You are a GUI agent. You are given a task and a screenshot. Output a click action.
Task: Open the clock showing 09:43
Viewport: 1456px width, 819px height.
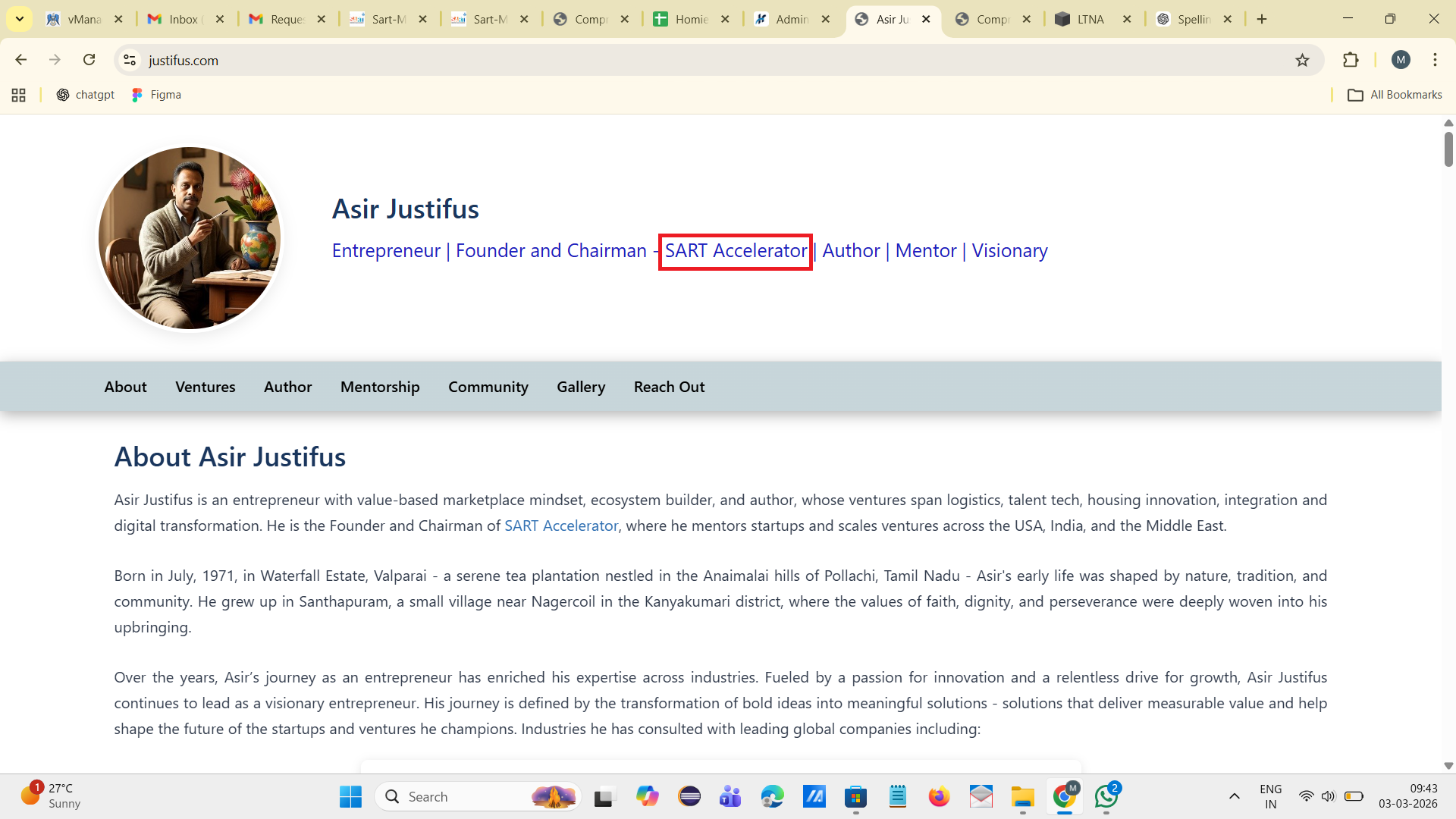1408,796
